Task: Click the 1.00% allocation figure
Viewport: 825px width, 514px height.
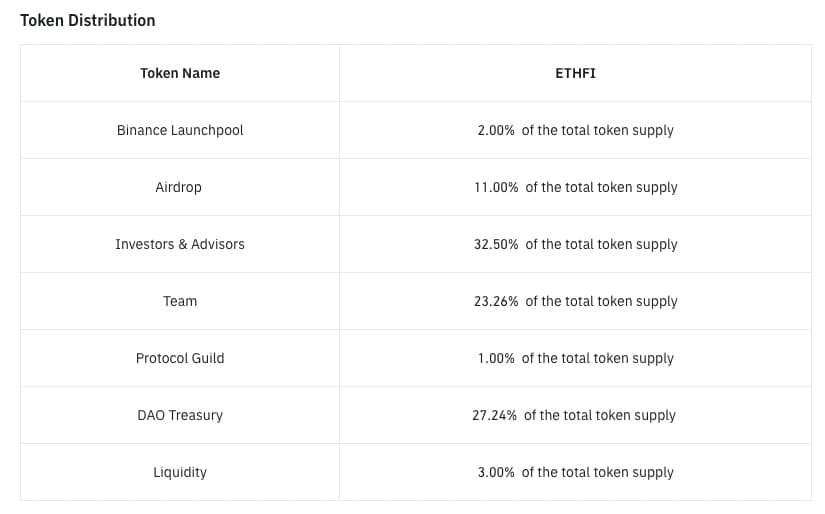Action: point(495,358)
